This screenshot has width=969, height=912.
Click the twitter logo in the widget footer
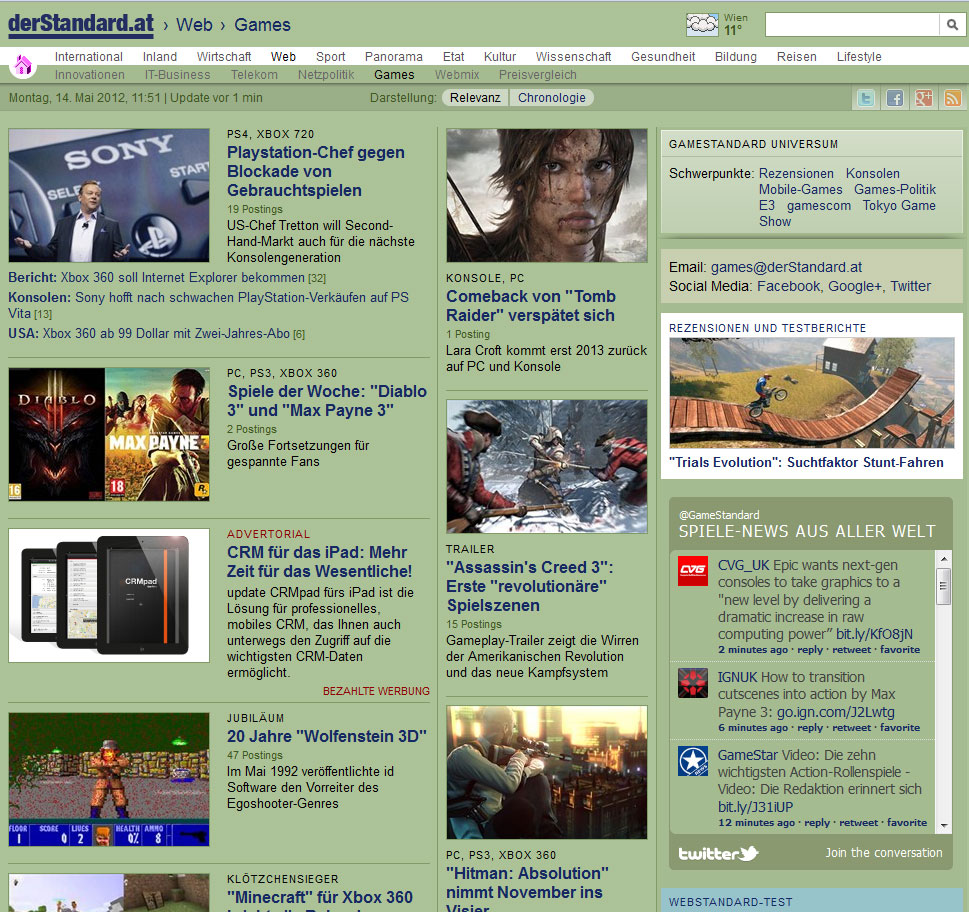pos(718,853)
